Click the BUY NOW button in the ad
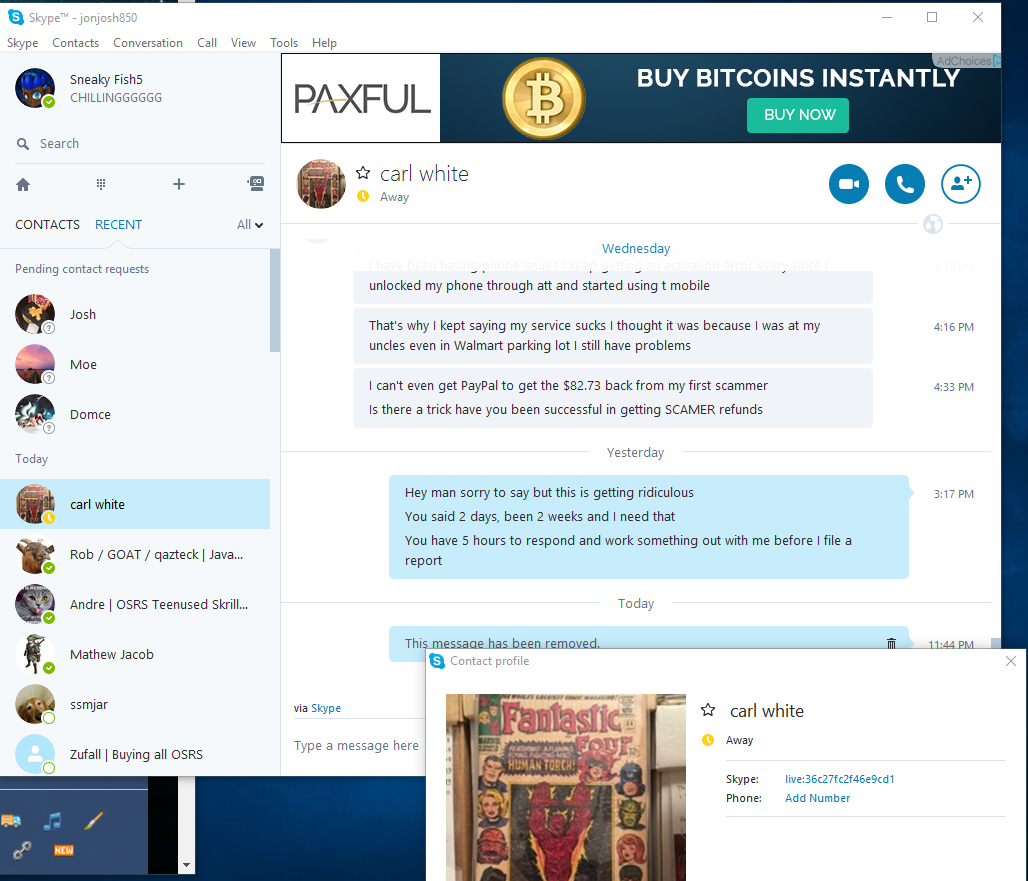Viewport: 1028px width, 881px height. 798,115
